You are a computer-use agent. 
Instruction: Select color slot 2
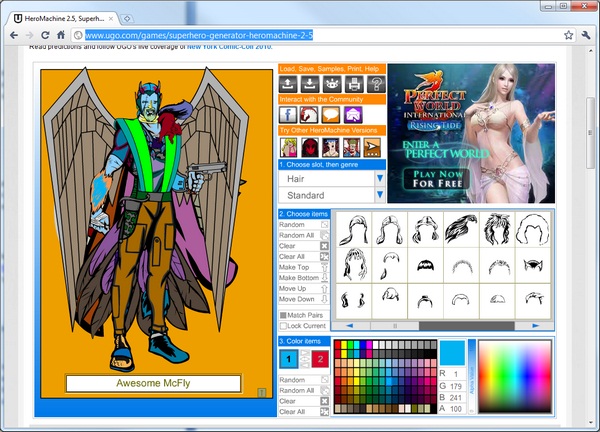click(x=320, y=359)
